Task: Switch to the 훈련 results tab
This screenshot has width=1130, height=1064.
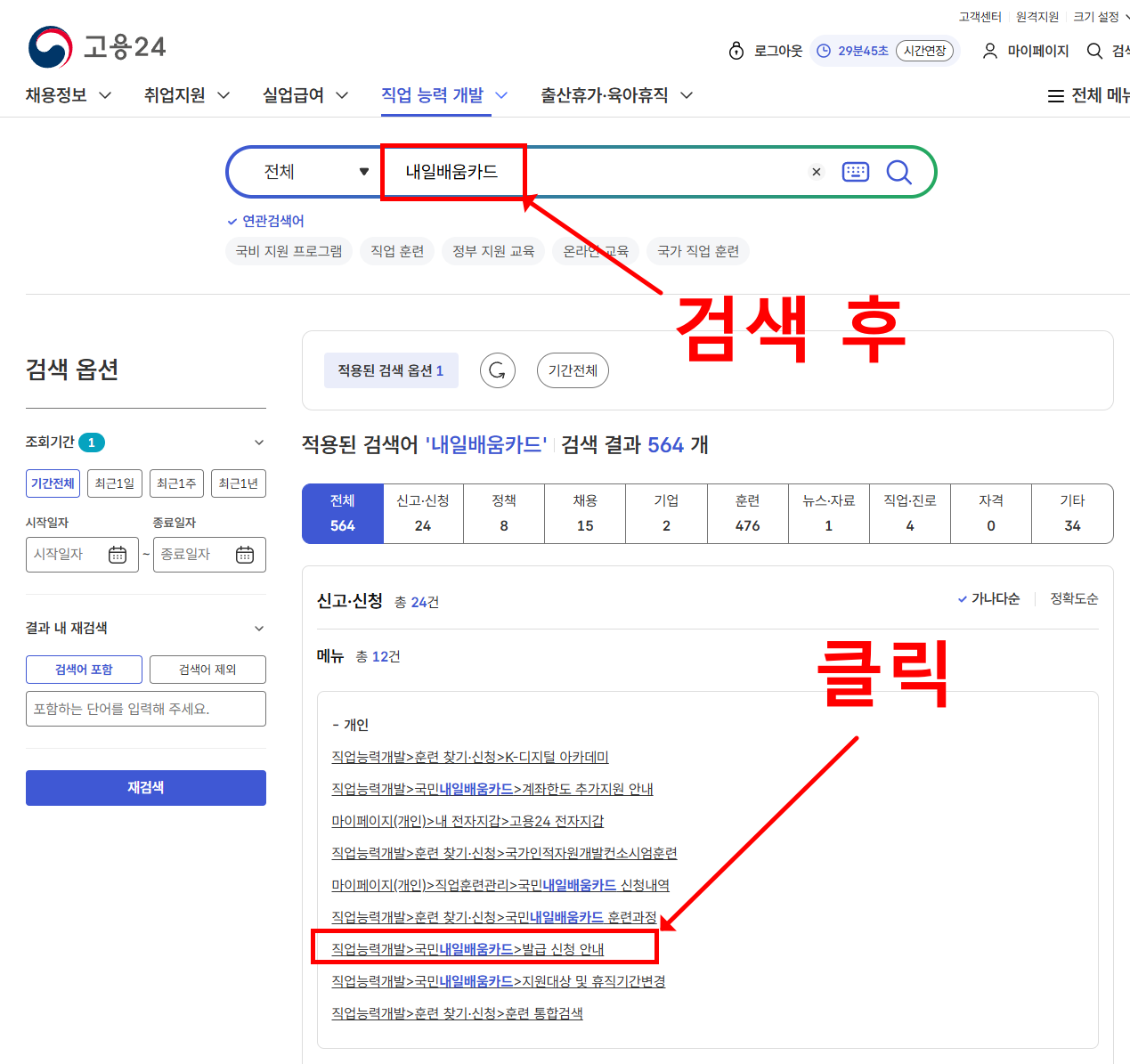Action: (747, 514)
